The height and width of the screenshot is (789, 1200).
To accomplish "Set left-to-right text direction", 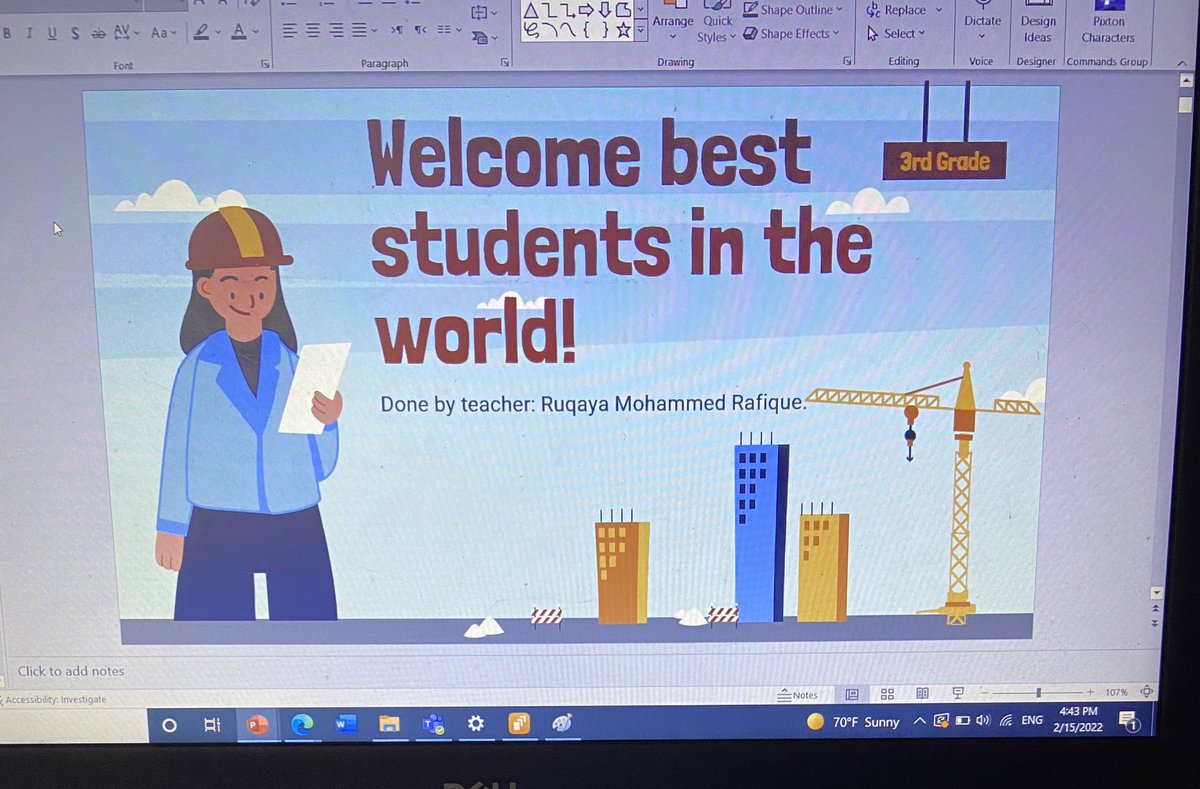I will pos(396,31).
